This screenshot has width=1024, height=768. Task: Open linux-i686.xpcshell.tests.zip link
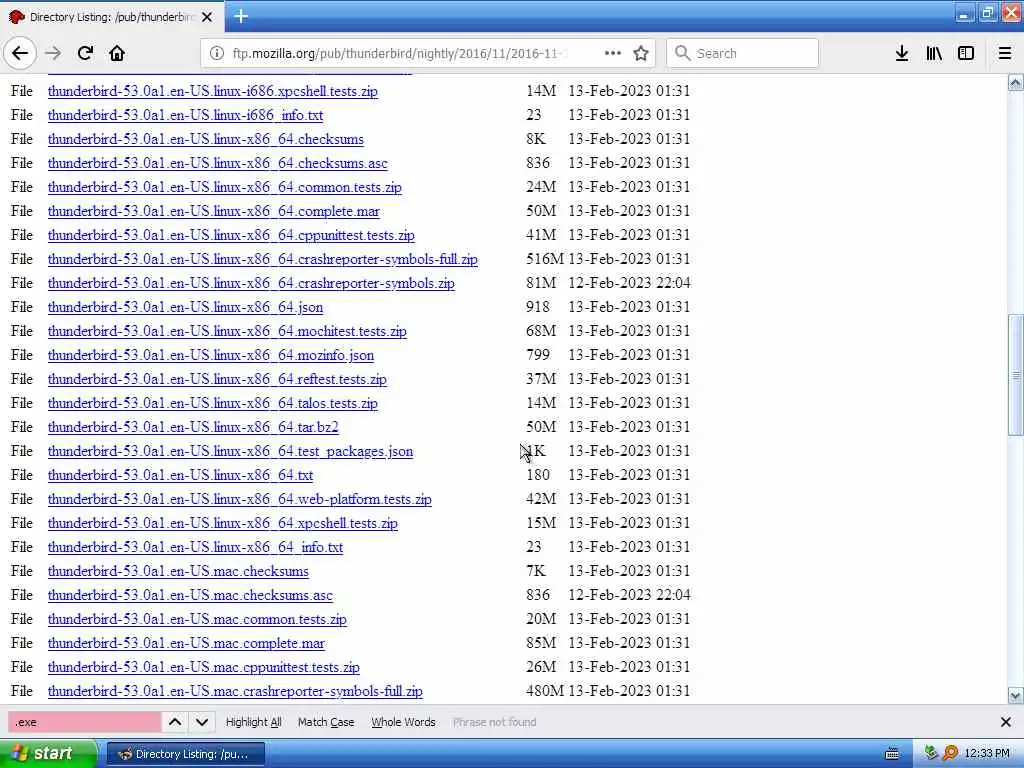coord(212,91)
